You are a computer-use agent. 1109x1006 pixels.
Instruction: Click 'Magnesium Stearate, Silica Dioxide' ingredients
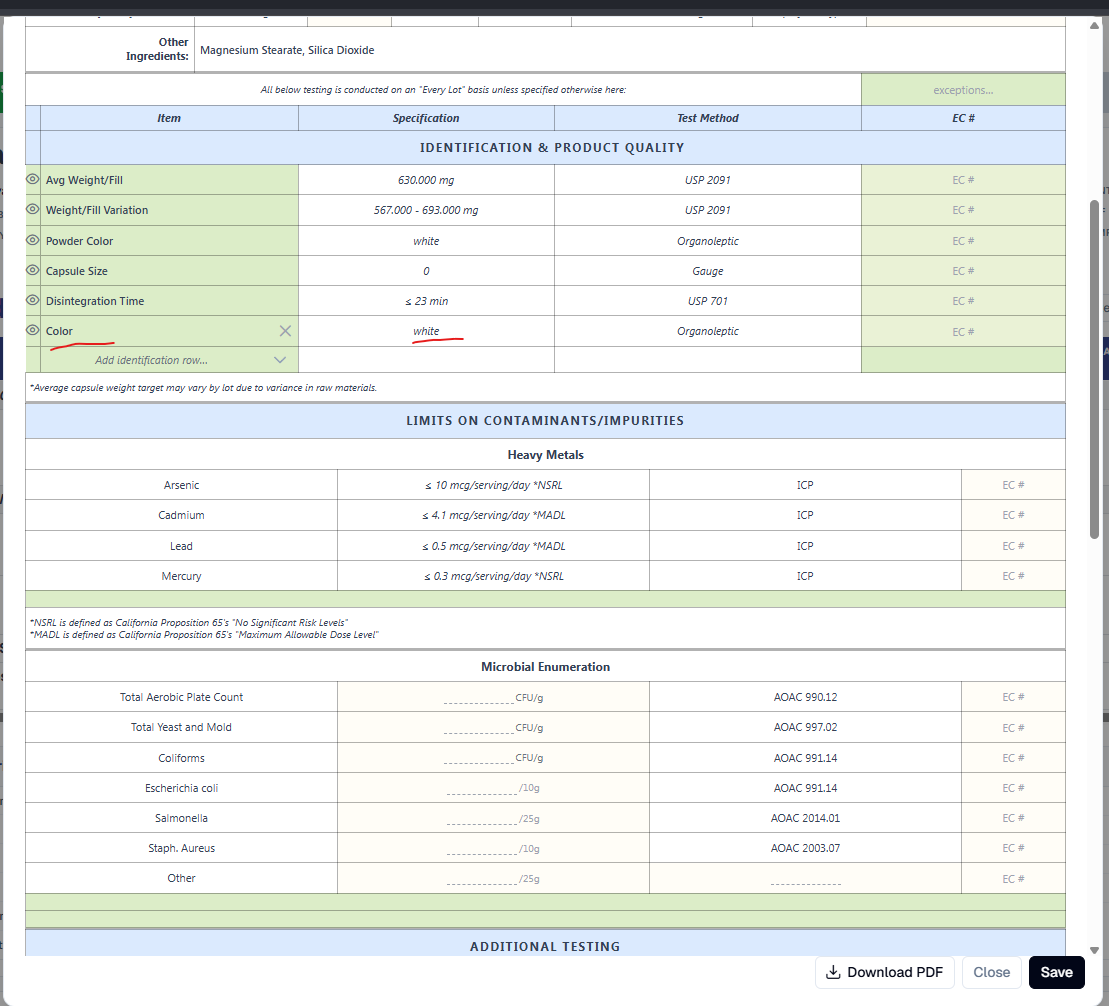(x=287, y=50)
